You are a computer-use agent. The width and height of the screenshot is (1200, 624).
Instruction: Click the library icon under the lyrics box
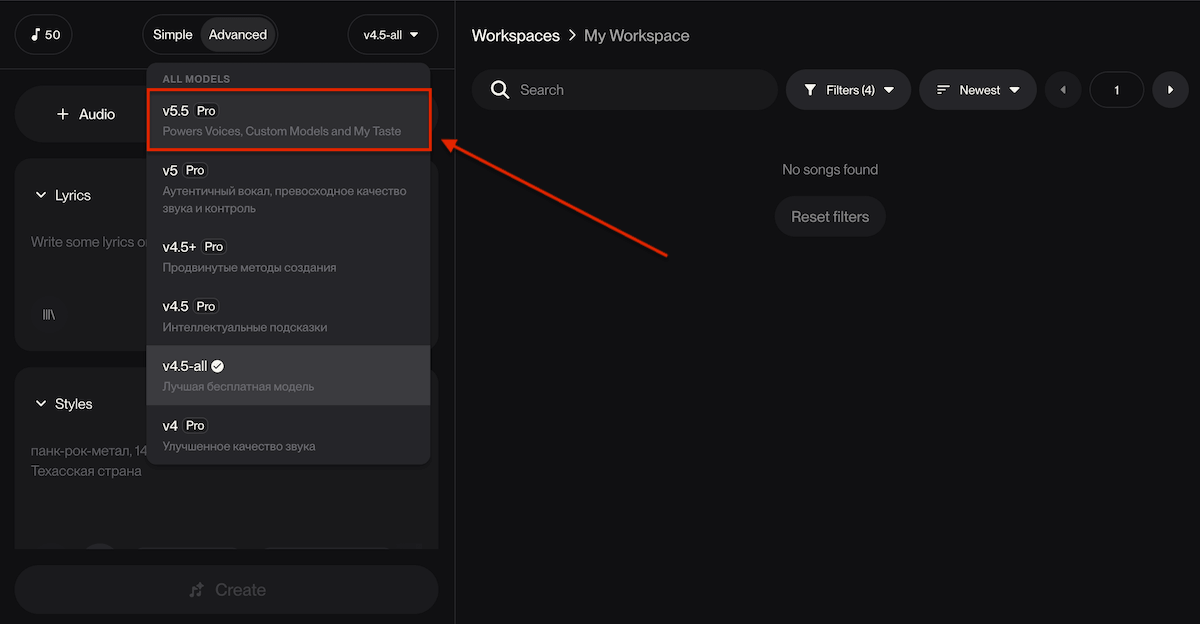48,314
